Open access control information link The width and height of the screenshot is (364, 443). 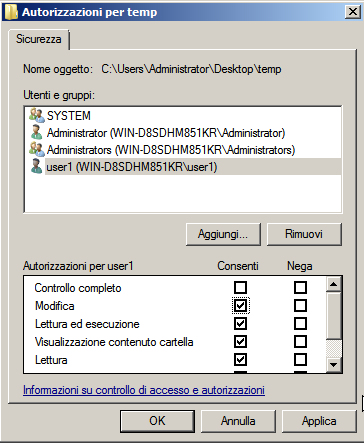coord(144,390)
